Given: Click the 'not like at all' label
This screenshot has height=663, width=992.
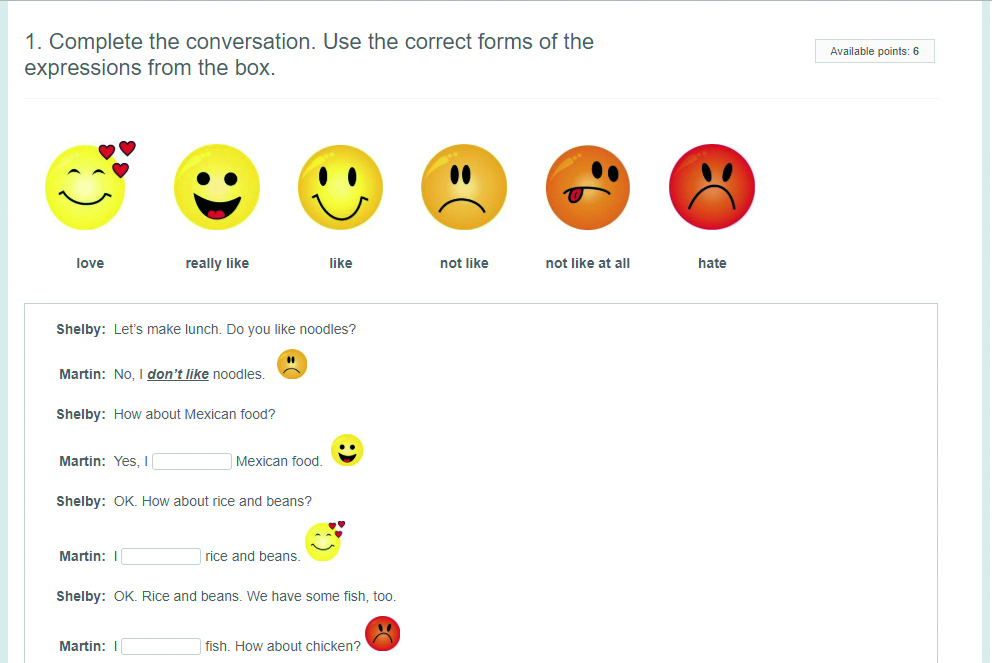Looking at the screenshot, I should (x=588, y=263).
